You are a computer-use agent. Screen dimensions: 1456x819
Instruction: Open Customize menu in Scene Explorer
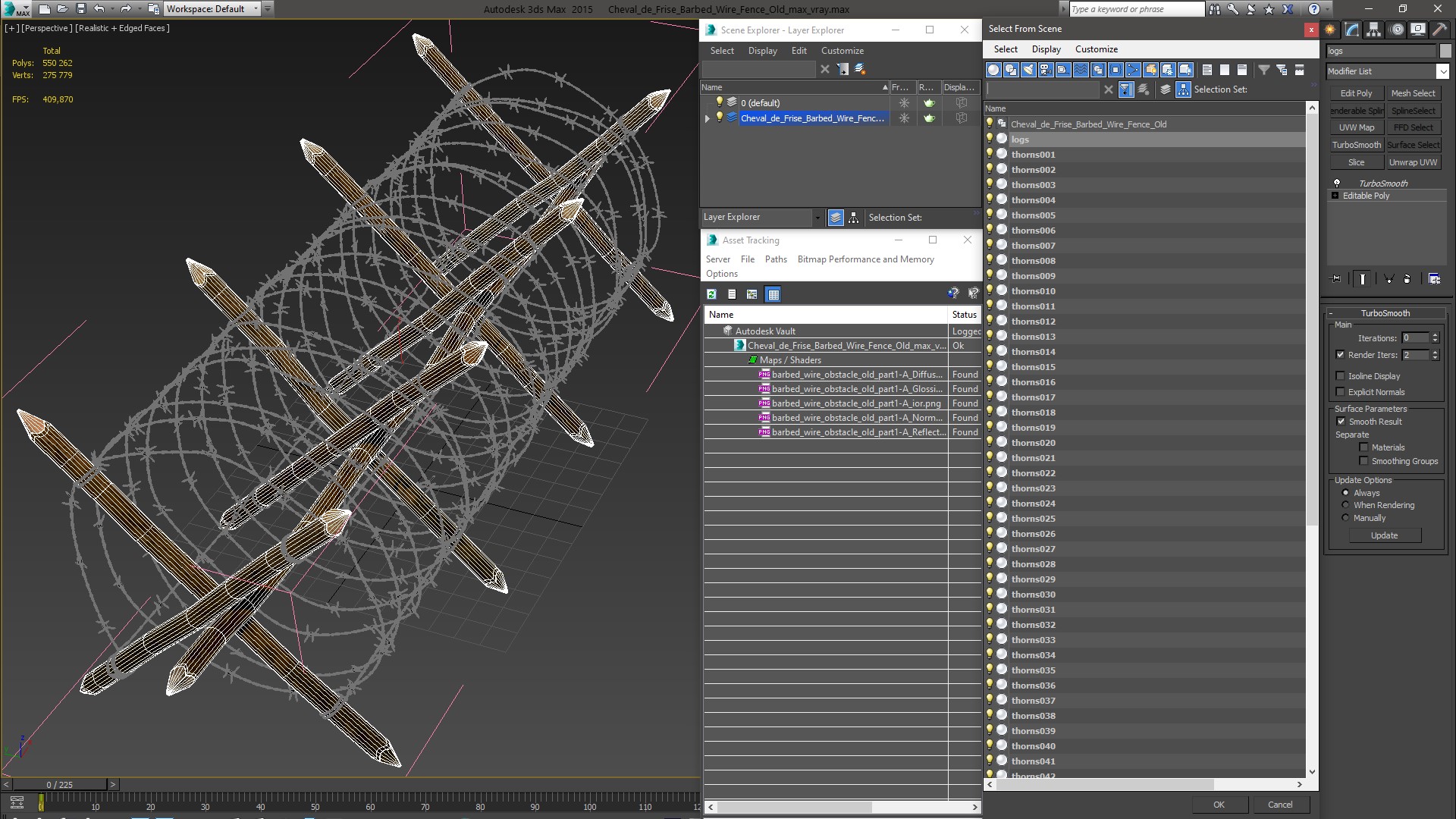(842, 51)
